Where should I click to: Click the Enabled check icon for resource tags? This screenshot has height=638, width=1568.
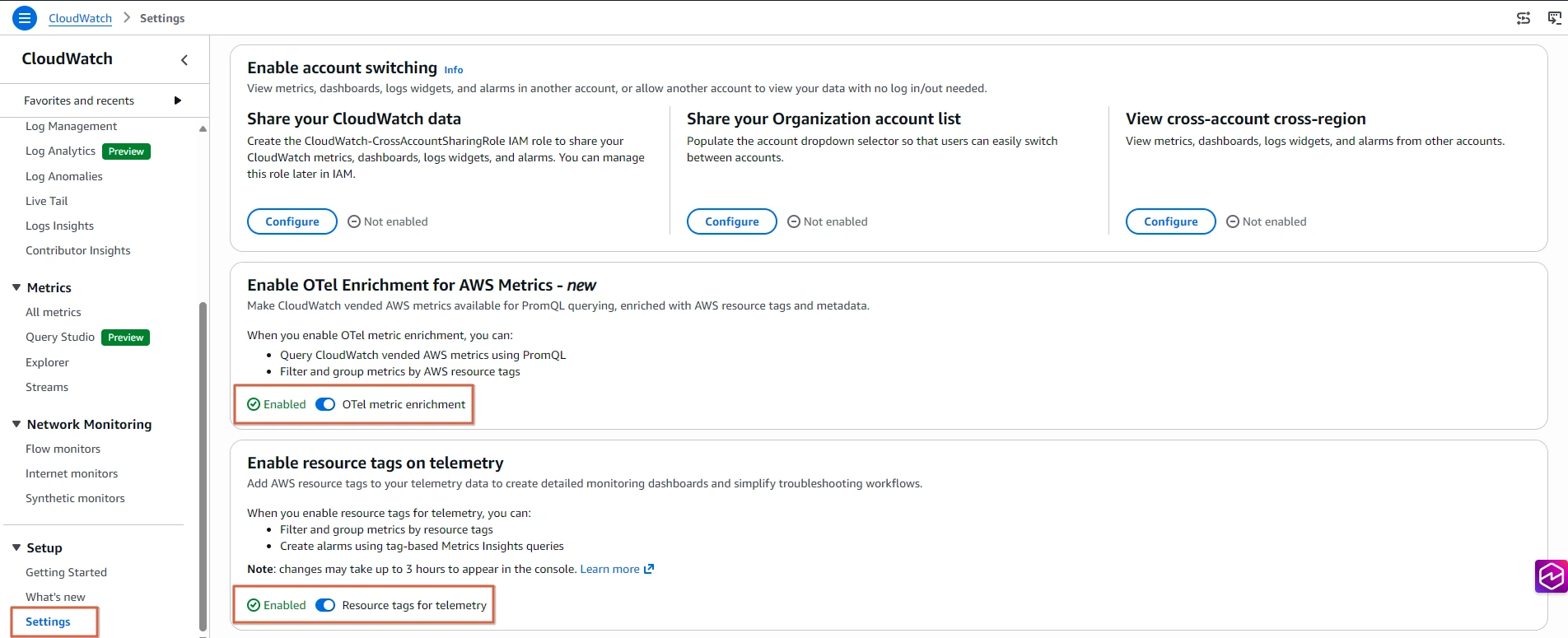point(254,605)
